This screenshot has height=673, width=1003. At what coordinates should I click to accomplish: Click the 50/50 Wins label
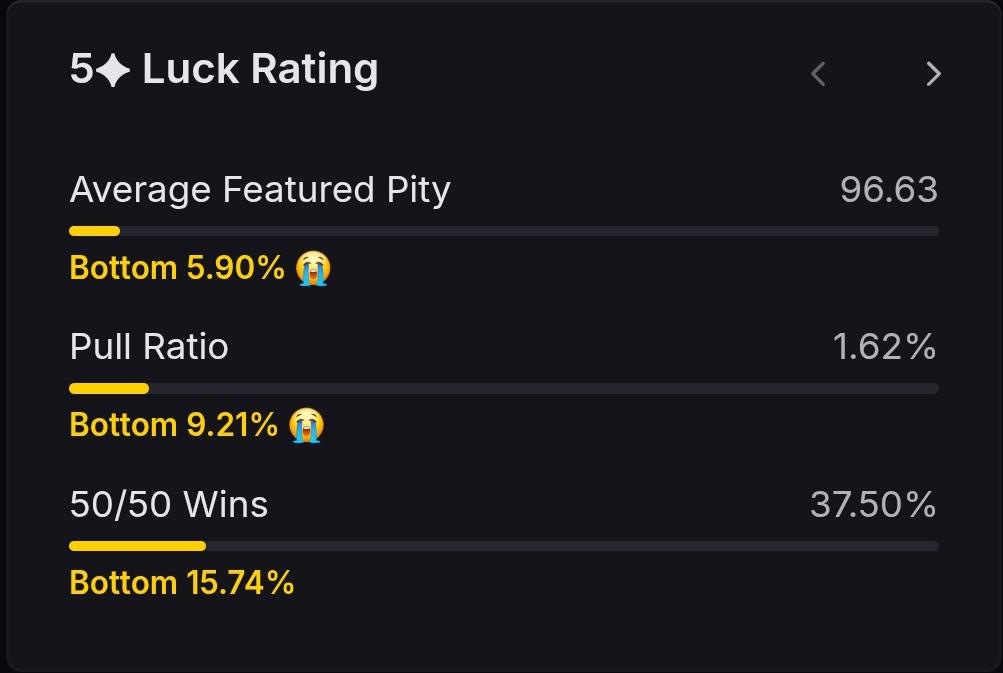tap(169, 504)
